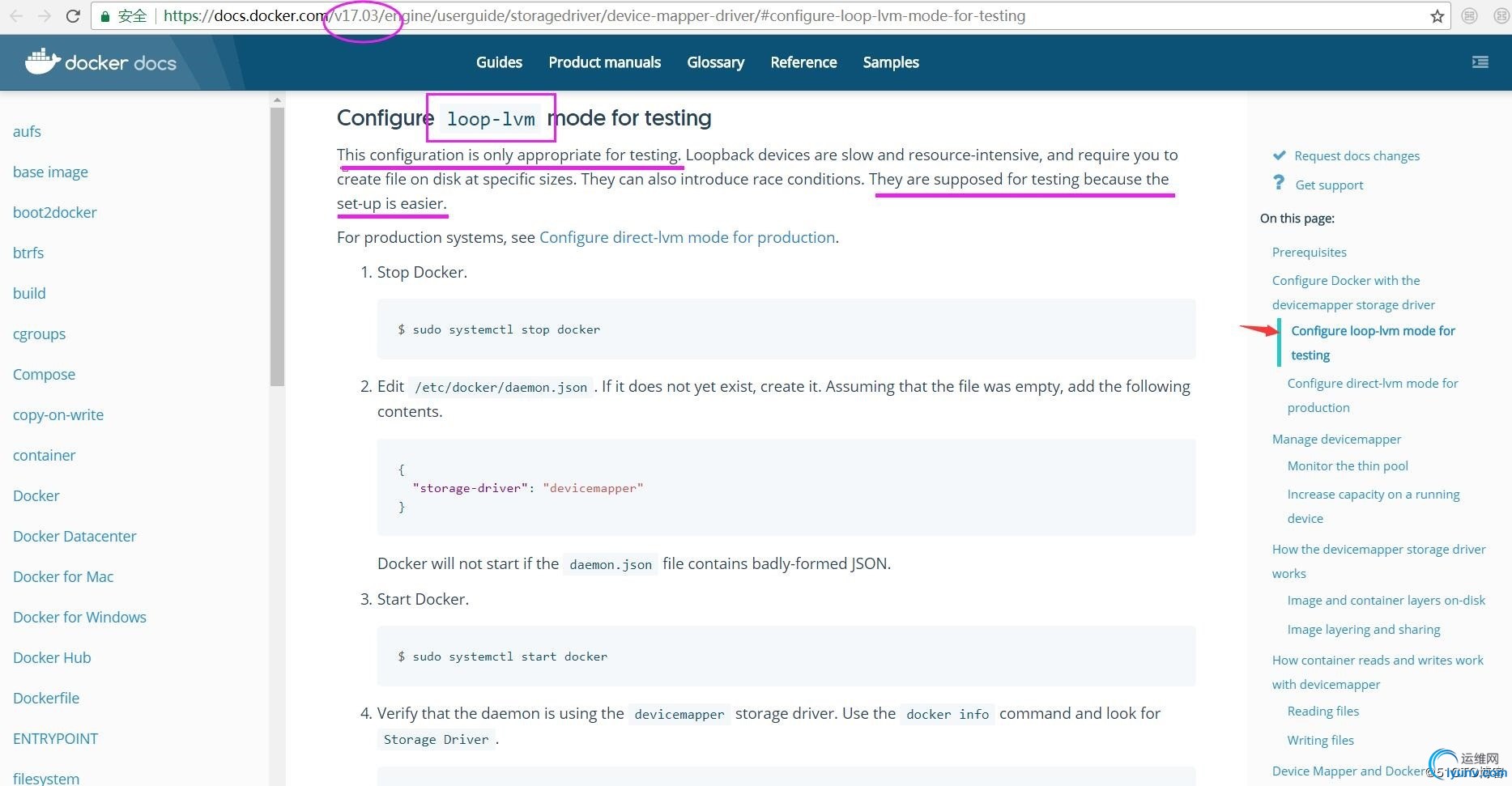Open the build sidebar link
This screenshot has height=786, width=1512.
[x=29, y=293]
